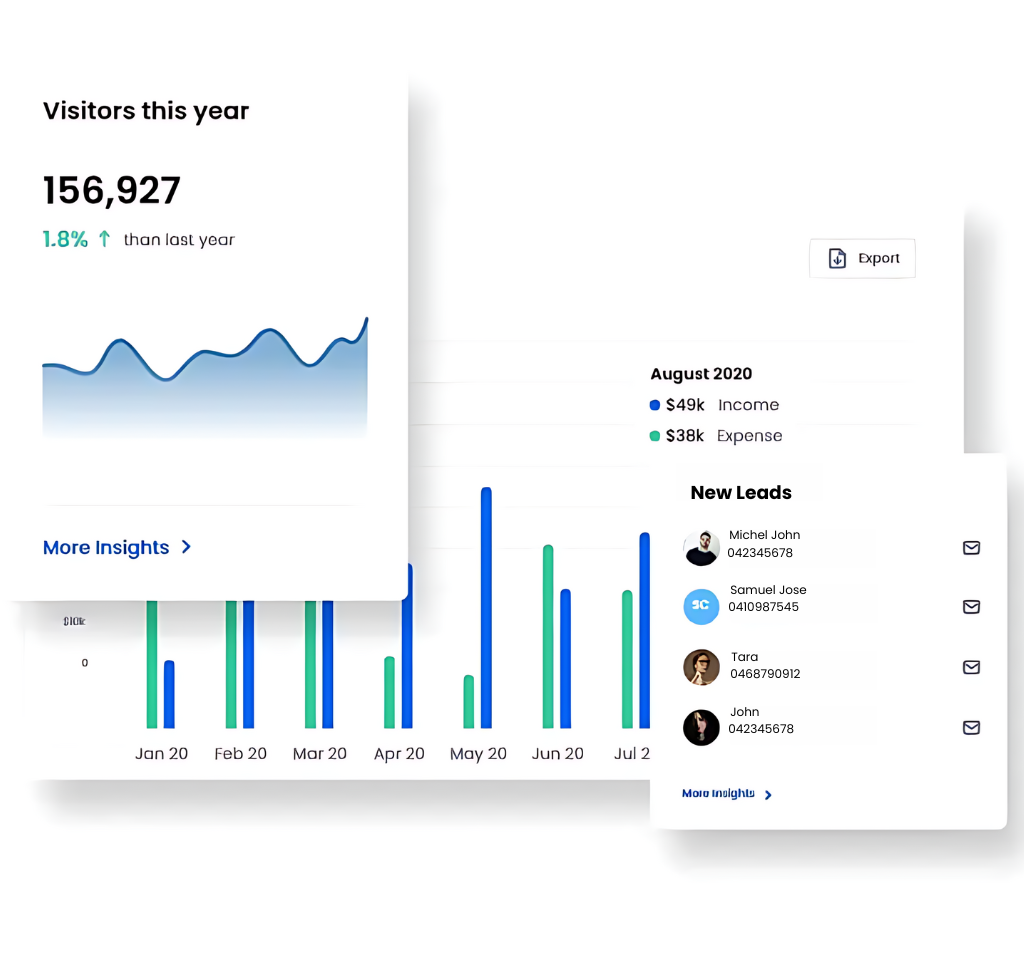1024x970 pixels.
Task: Click the blue Income legend dot
Action: (655, 405)
